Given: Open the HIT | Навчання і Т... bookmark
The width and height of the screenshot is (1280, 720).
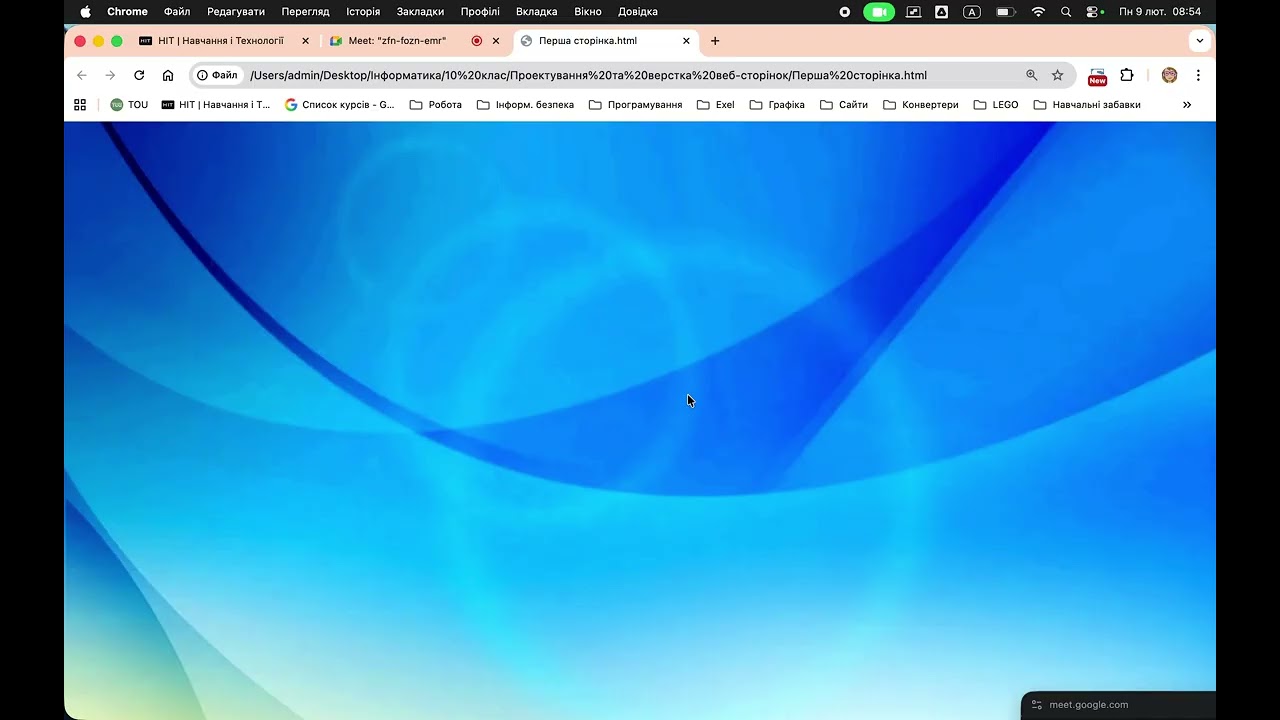Looking at the screenshot, I should pos(216,104).
